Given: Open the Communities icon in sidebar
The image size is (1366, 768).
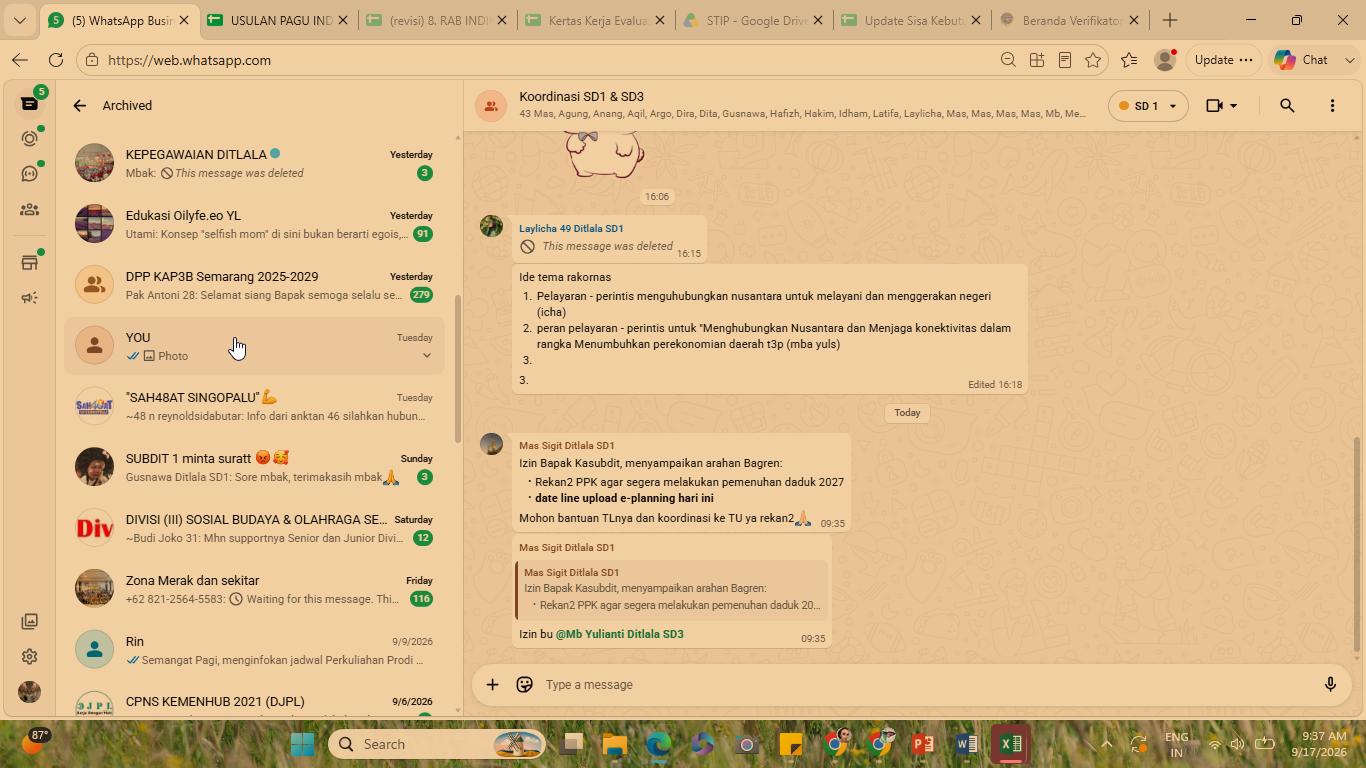Looking at the screenshot, I should 29,210.
